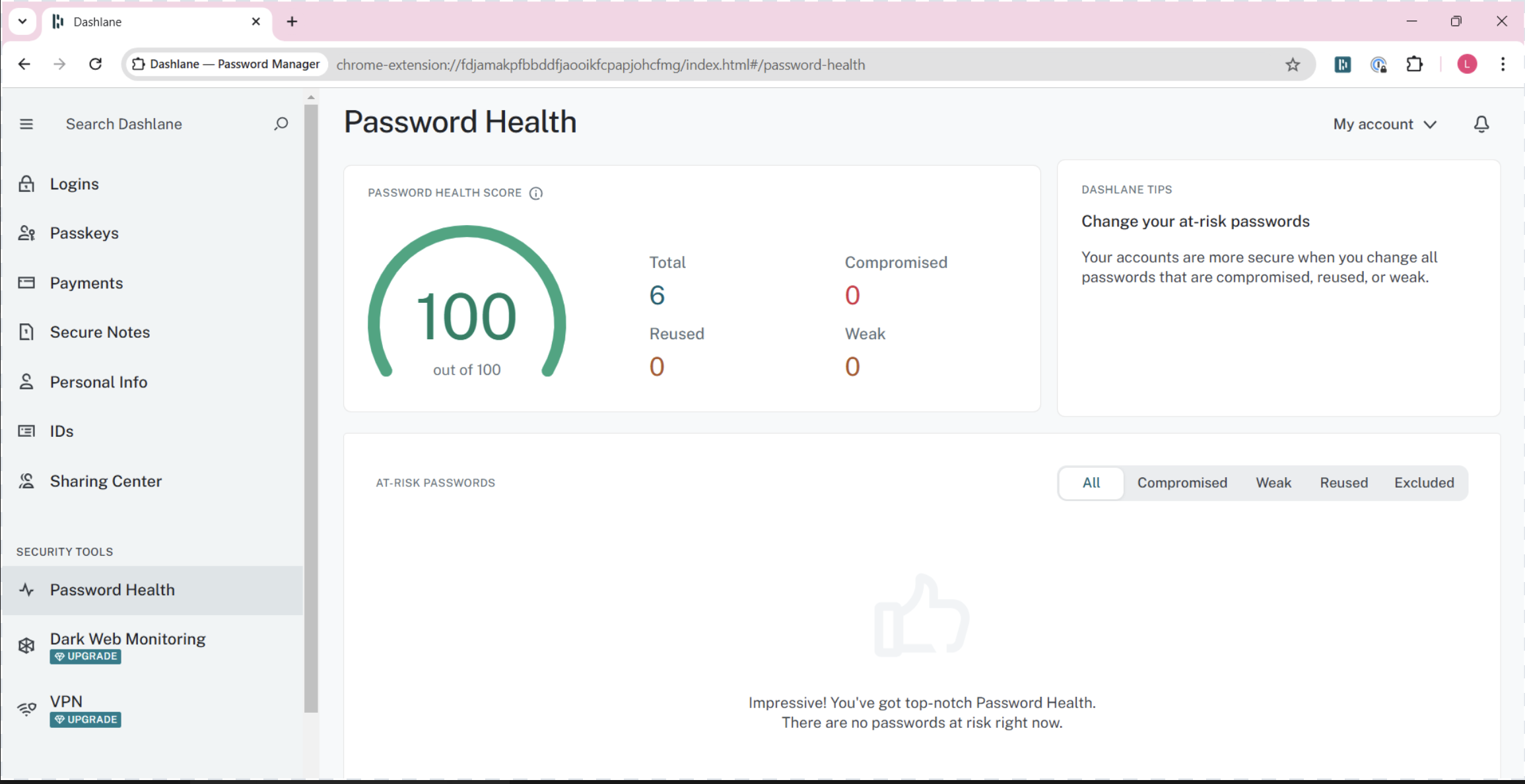Click Upgrade next to VPN

click(x=85, y=719)
